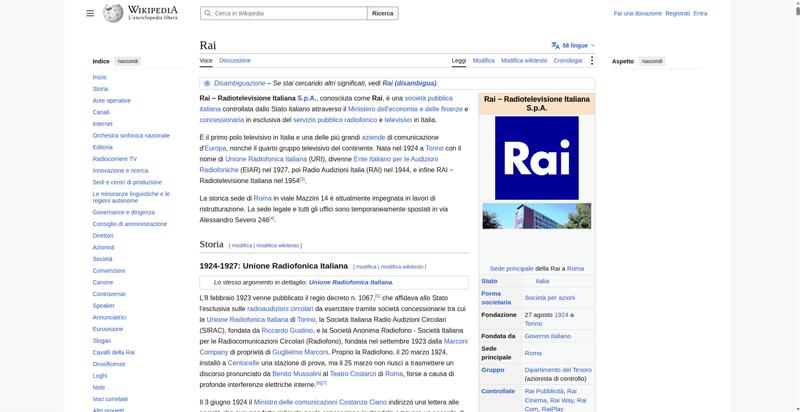Jump to Governance e dirigenza section
Screen dimensions: 800x412
123,212
